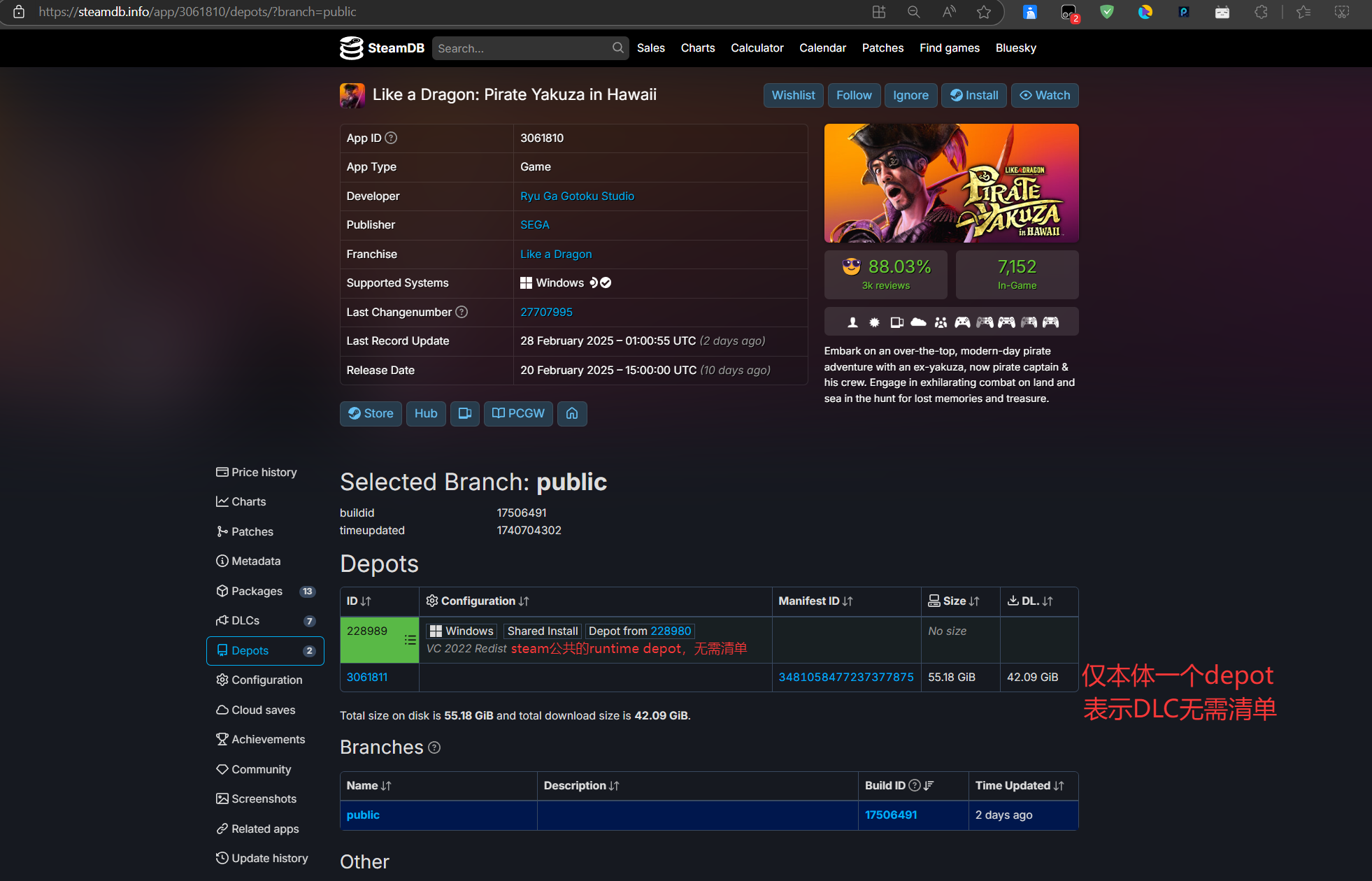1372x881 pixels.
Task: Open the home website button
Action: pyautogui.click(x=572, y=414)
